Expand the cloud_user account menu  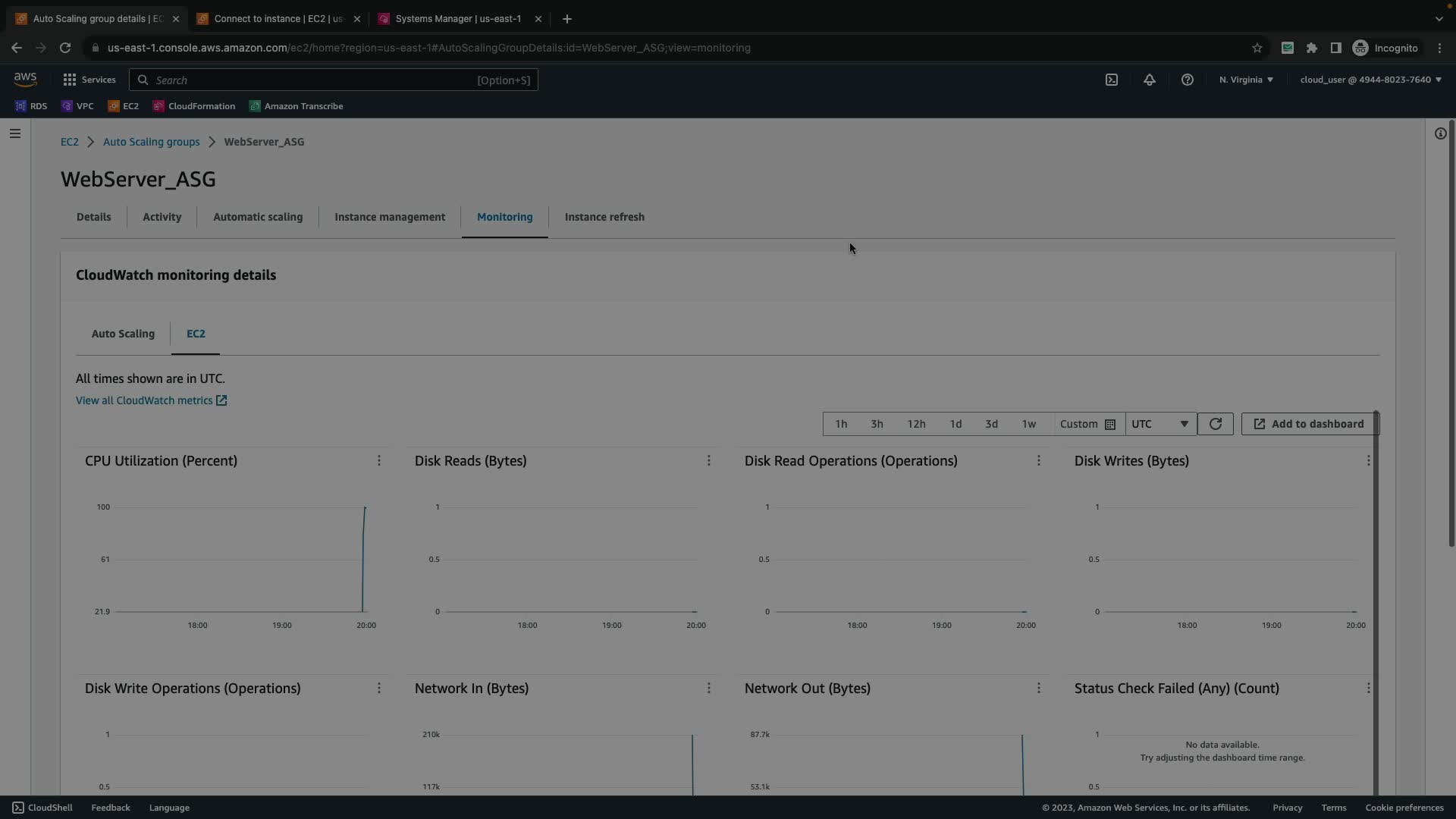tap(1370, 80)
